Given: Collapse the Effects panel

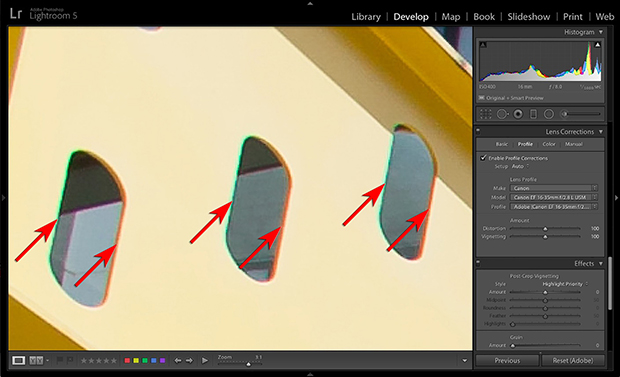Looking at the screenshot, I should tap(601, 263).
